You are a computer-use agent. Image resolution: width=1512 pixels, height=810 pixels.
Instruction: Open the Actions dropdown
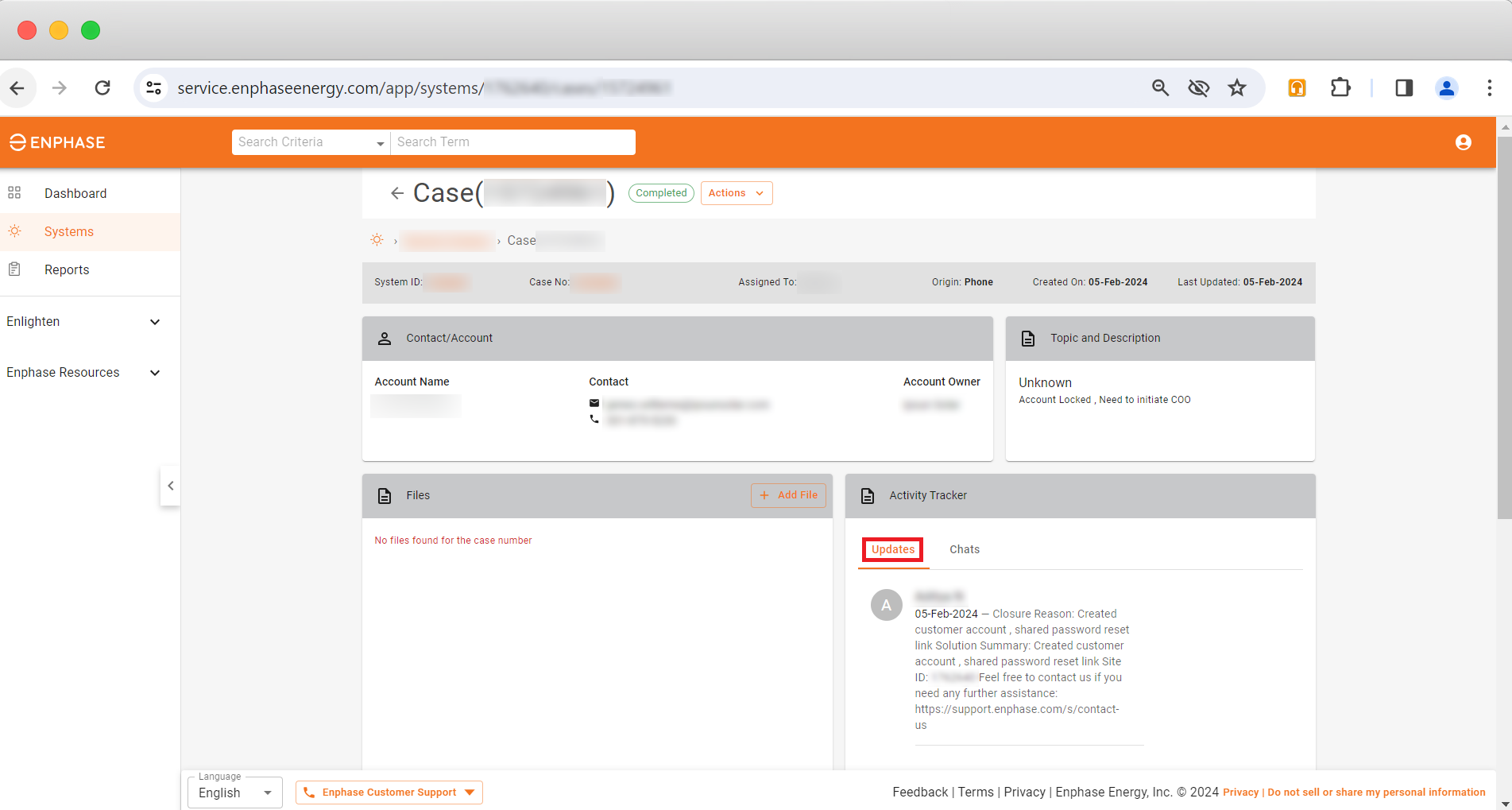[x=735, y=192]
